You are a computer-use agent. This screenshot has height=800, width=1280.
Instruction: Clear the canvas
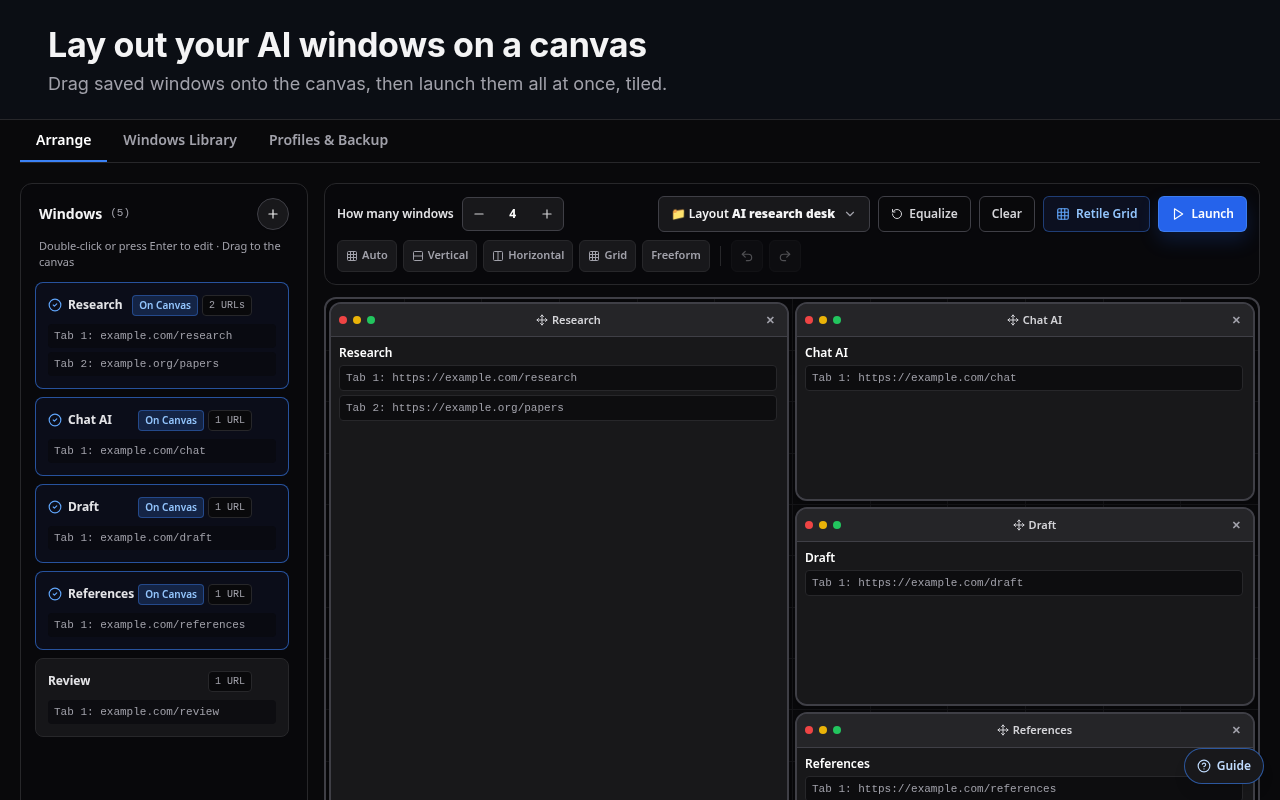[x=1007, y=214]
